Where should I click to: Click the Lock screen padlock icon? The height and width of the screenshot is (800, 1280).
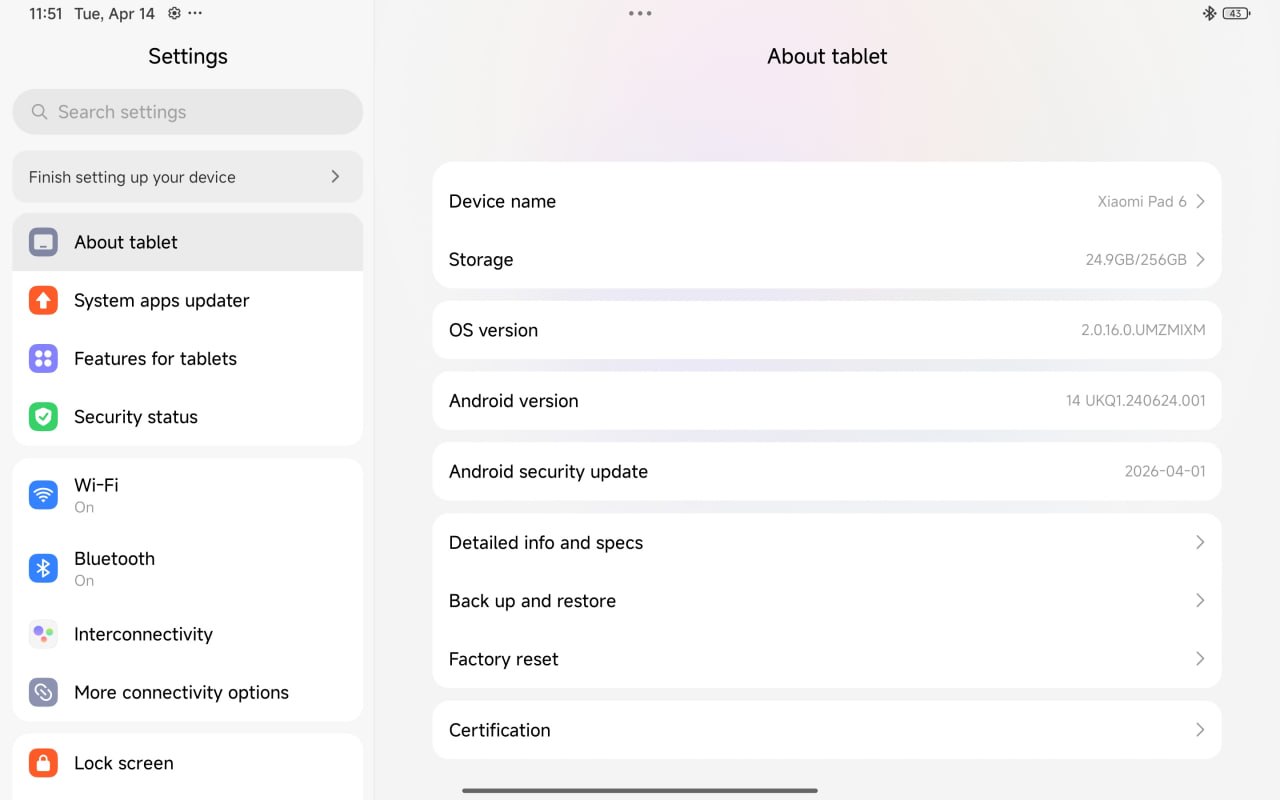coord(43,763)
